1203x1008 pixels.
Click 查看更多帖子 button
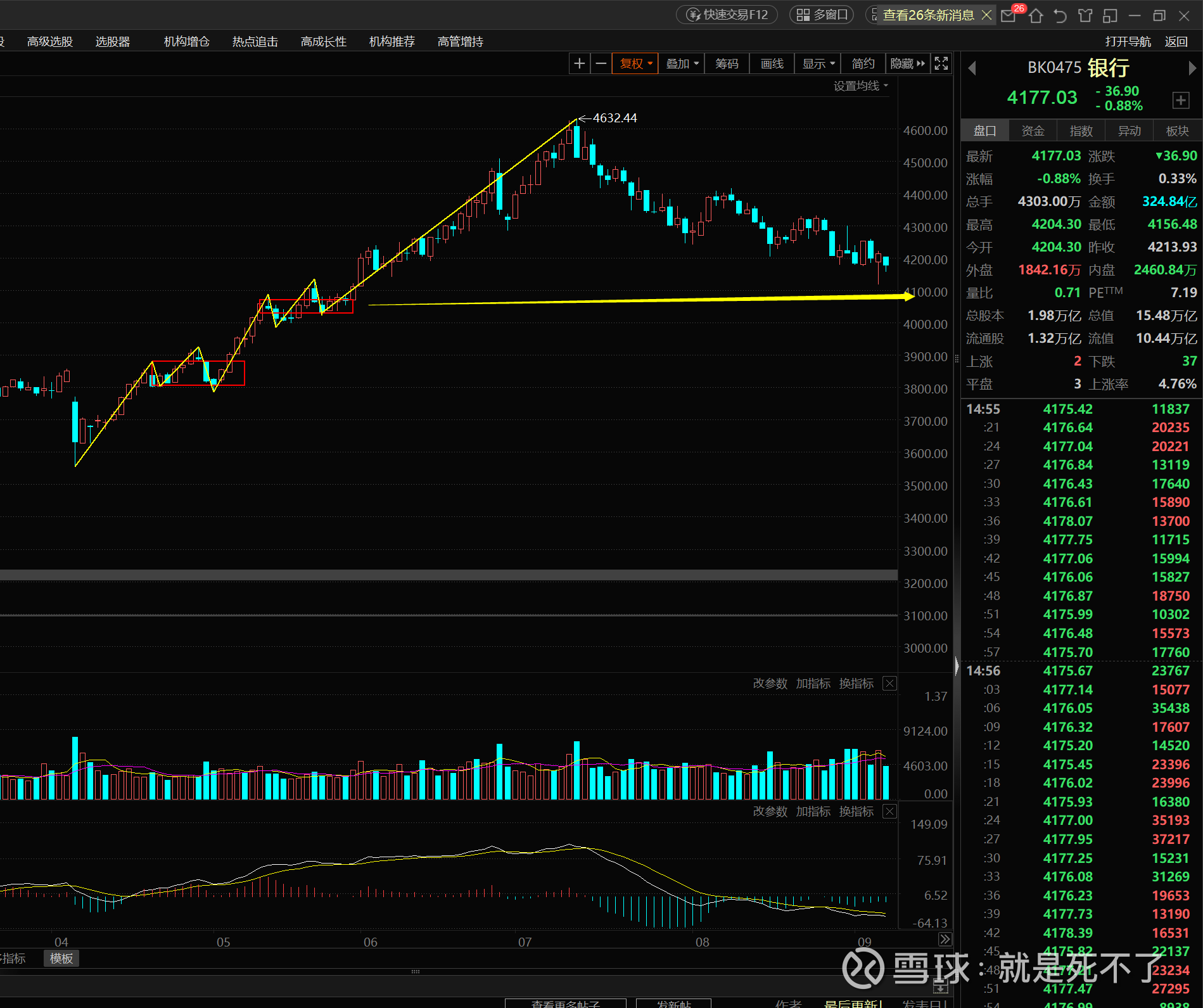coord(565,1004)
